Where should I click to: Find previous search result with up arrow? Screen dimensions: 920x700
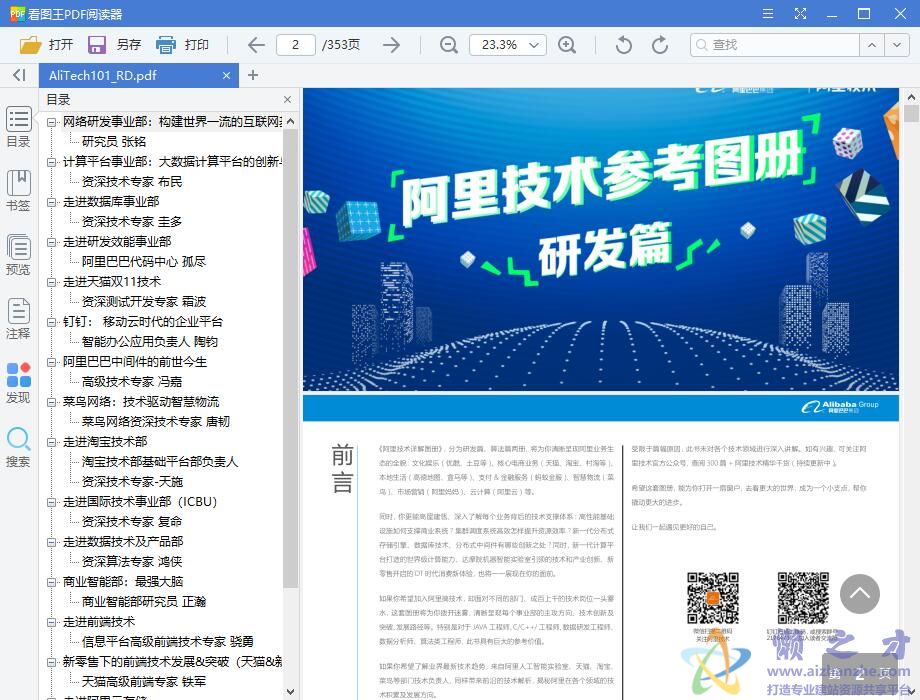[x=872, y=45]
